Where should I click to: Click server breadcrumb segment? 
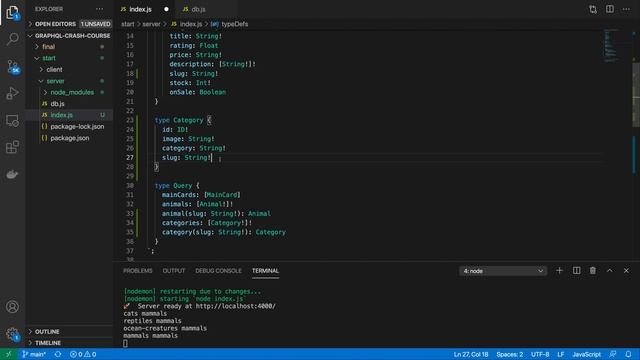coord(151,24)
